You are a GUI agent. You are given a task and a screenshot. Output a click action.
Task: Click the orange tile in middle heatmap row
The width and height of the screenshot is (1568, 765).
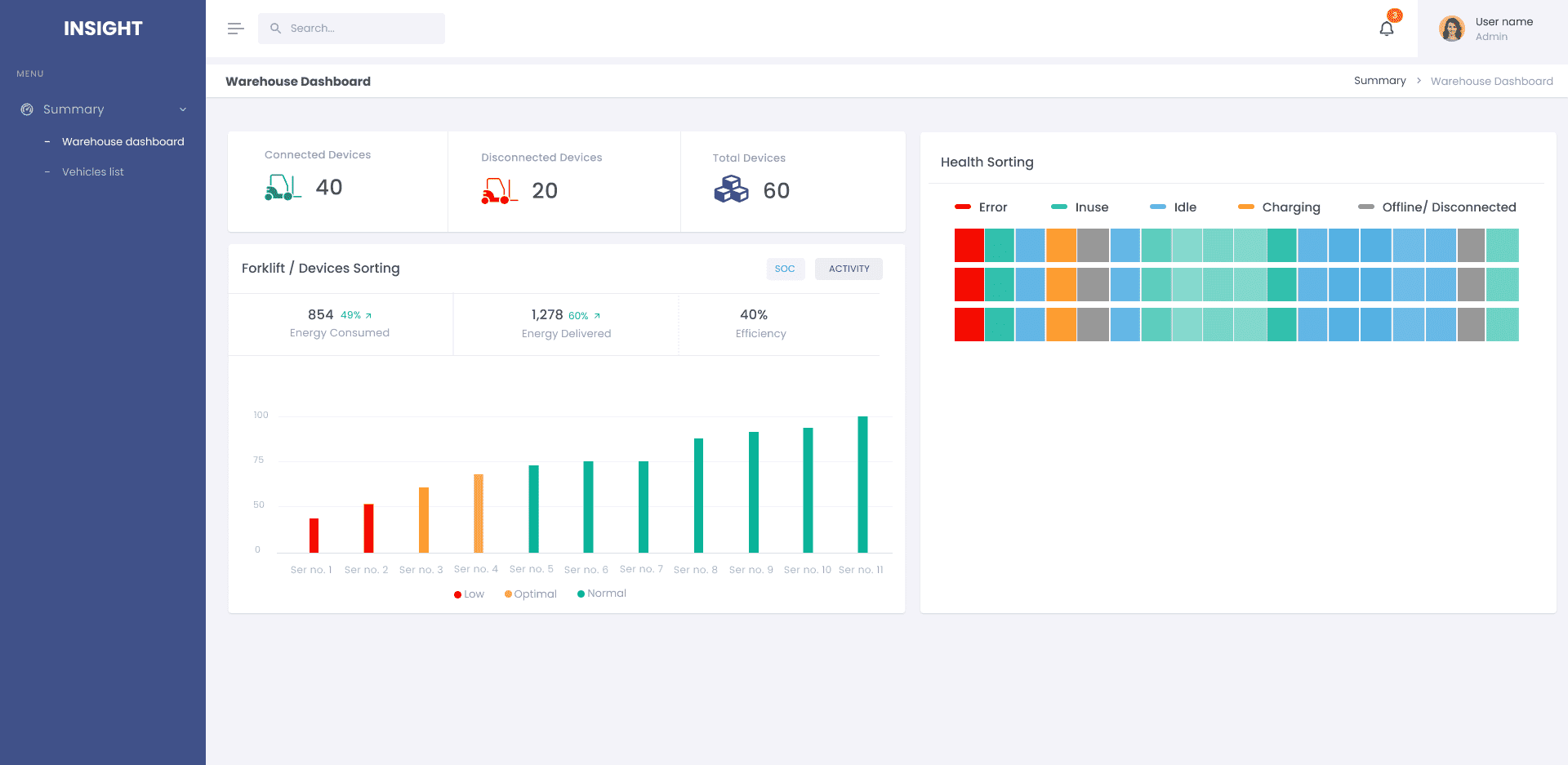coord(1061,285)
